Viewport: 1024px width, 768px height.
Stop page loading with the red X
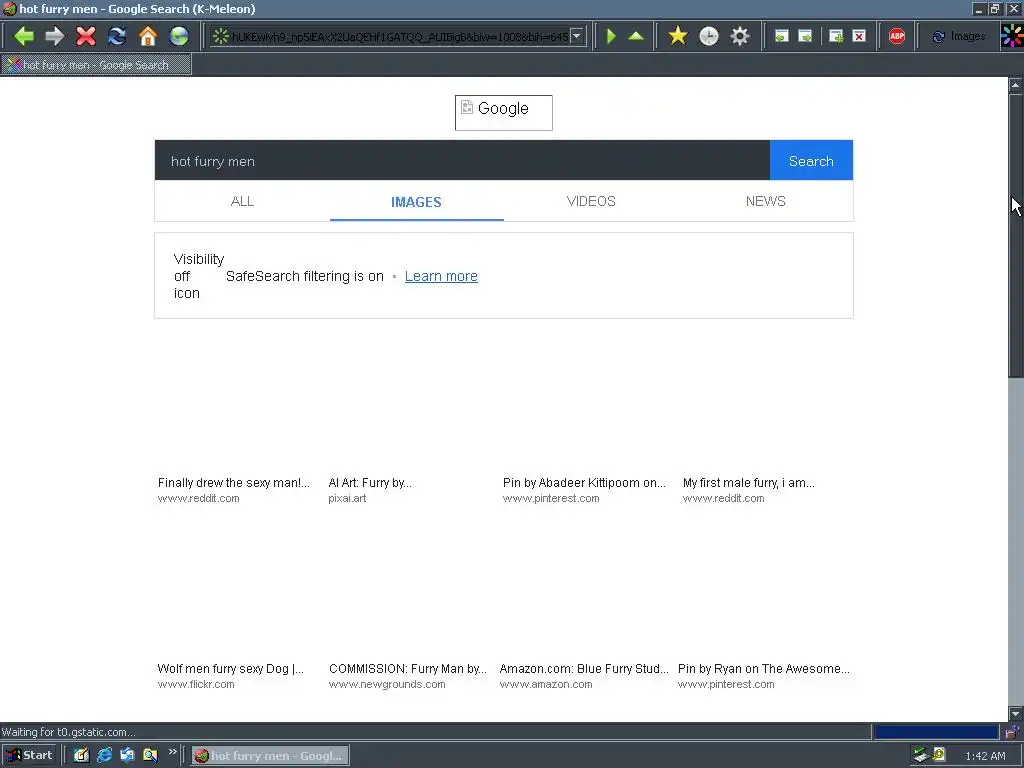coord(86,36)
